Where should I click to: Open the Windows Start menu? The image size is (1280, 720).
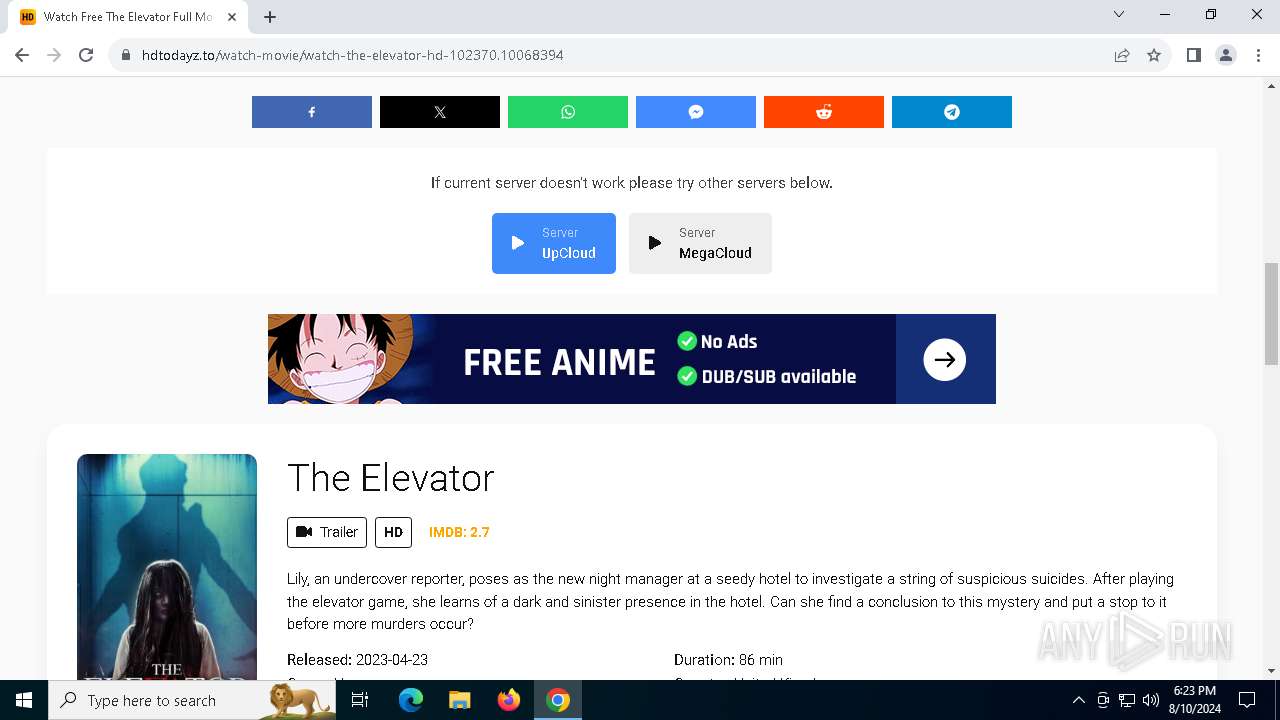coord(24,700)
